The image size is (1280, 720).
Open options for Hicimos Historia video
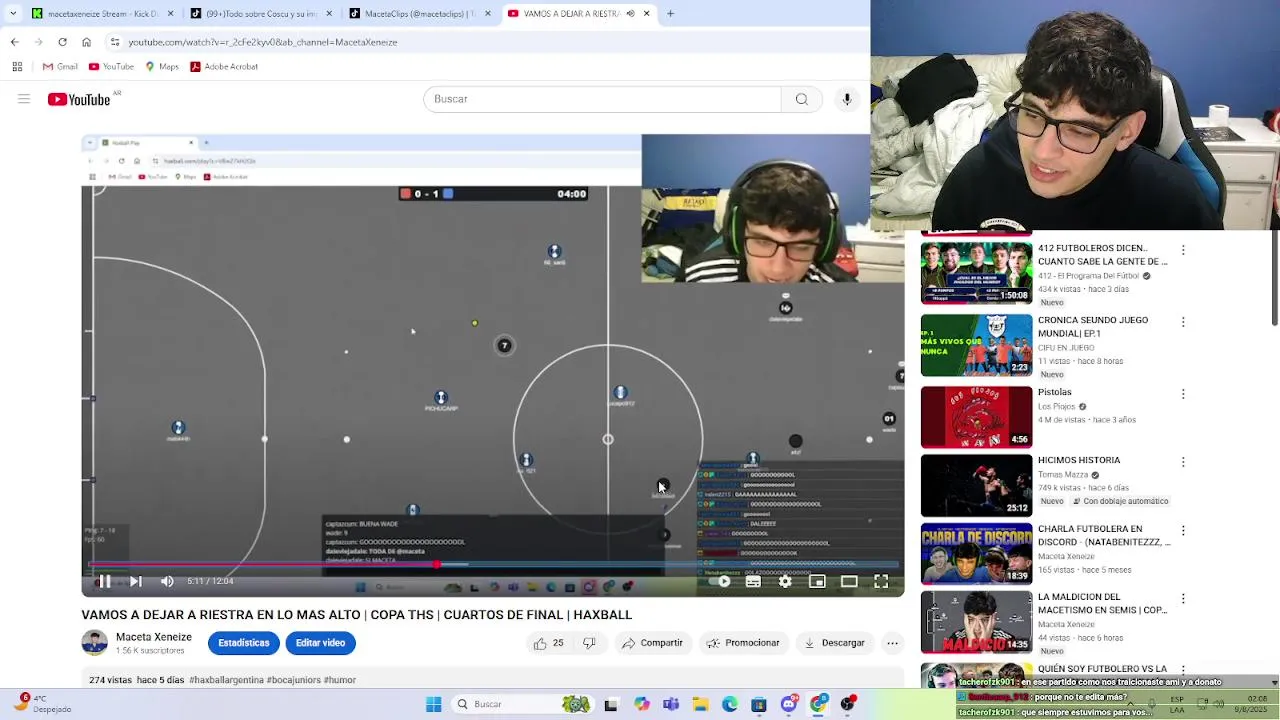(1183, 462)
